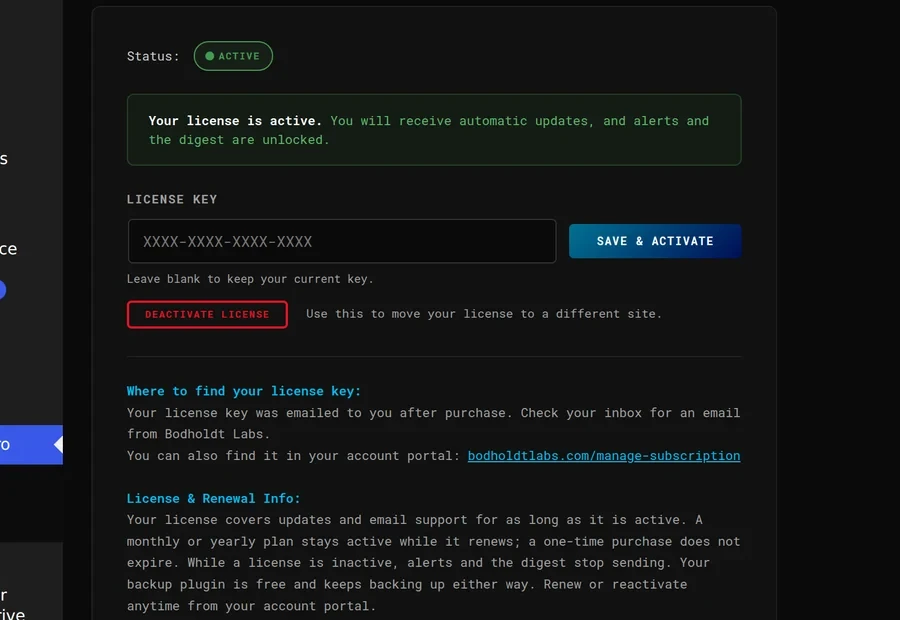The image size is (900, 620).
Task: Click 'Leave blank to keep your current key.' hint
Action: tap(250, 279)
